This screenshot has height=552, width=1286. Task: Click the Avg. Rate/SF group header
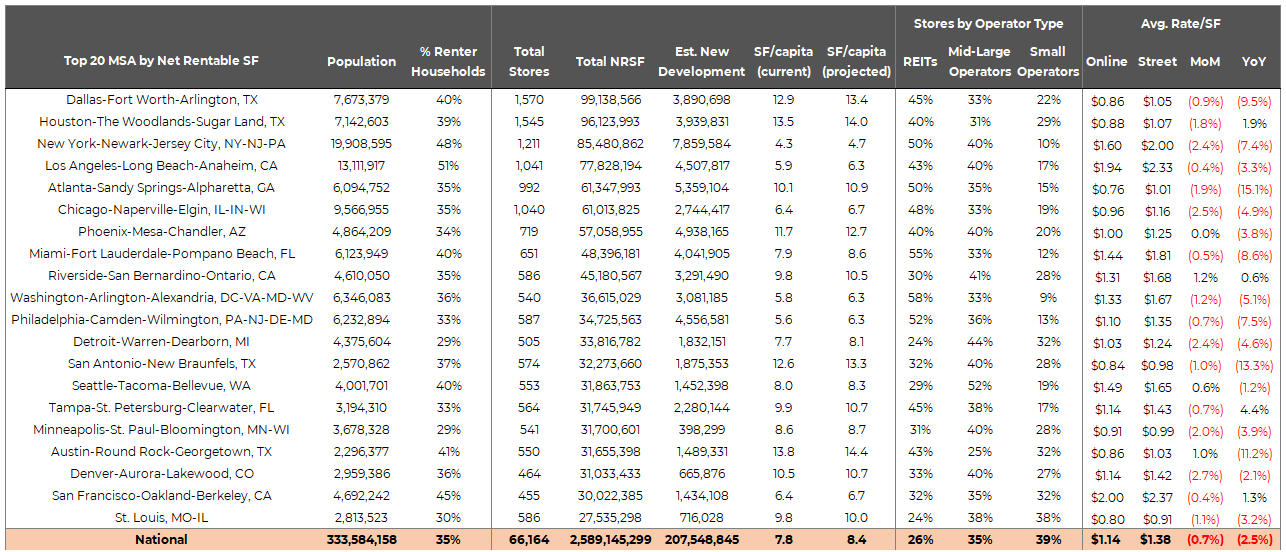tap(1180, 23)
